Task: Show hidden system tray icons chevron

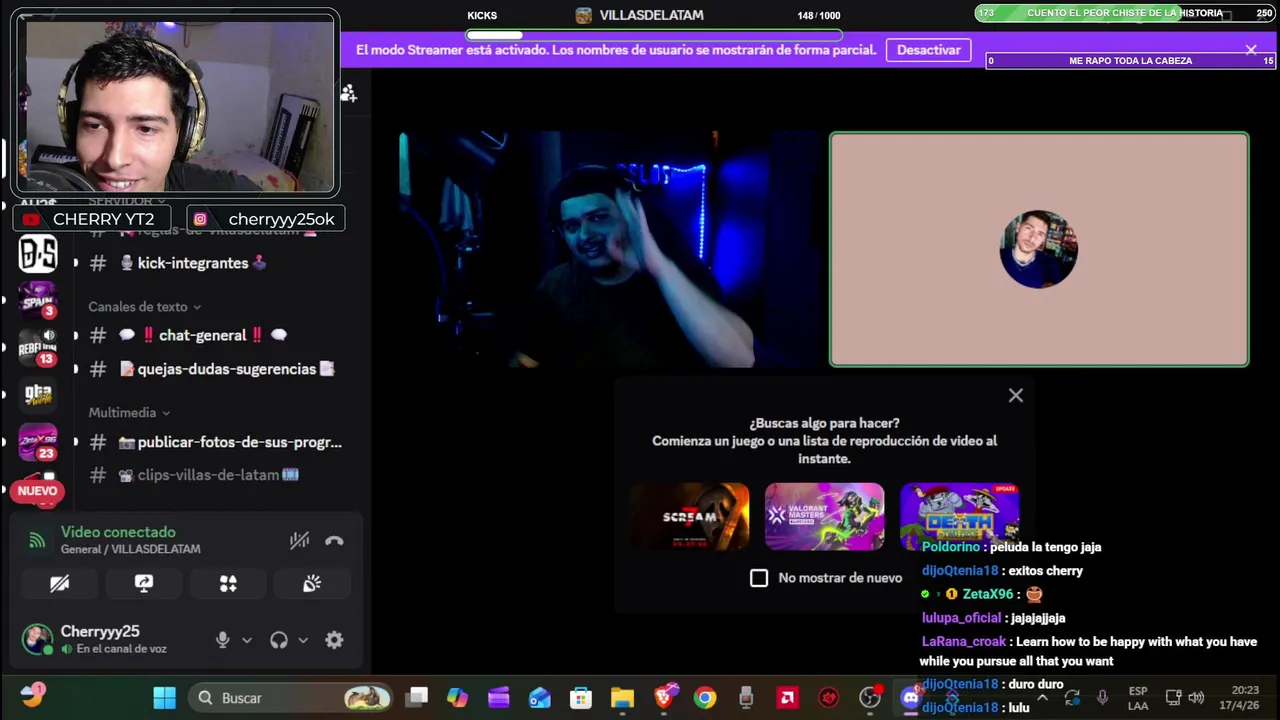Action: (1041, 698)
